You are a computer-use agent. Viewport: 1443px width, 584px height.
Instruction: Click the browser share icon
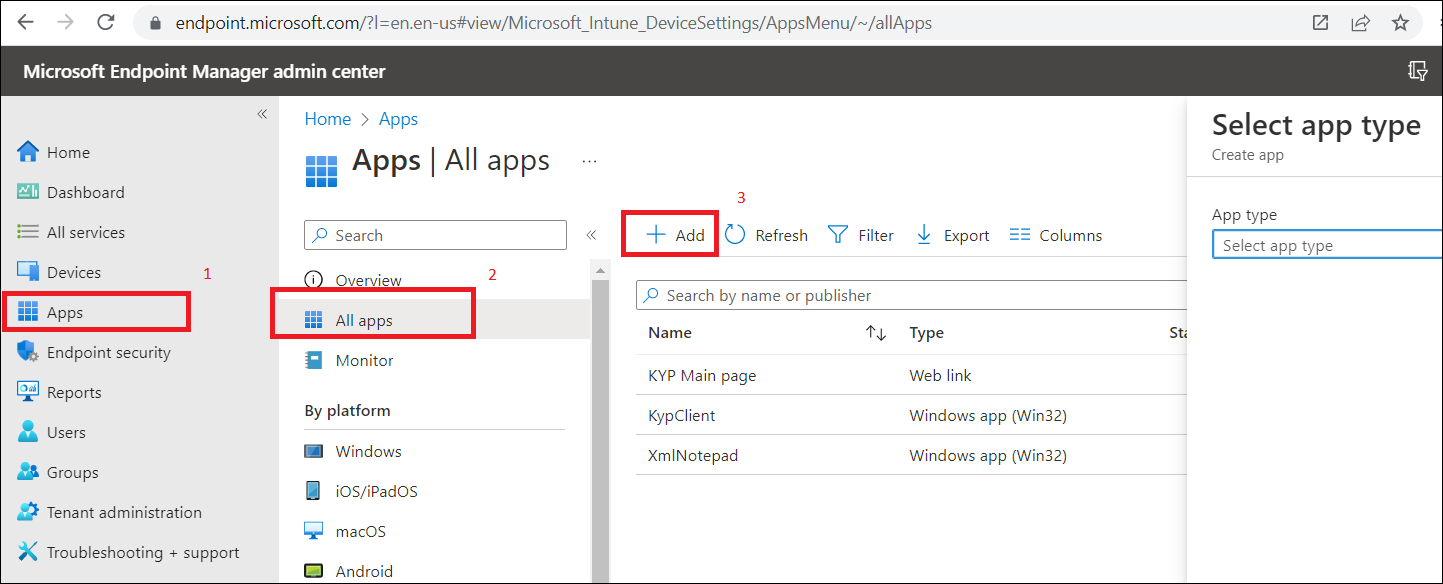[1360, 22]
